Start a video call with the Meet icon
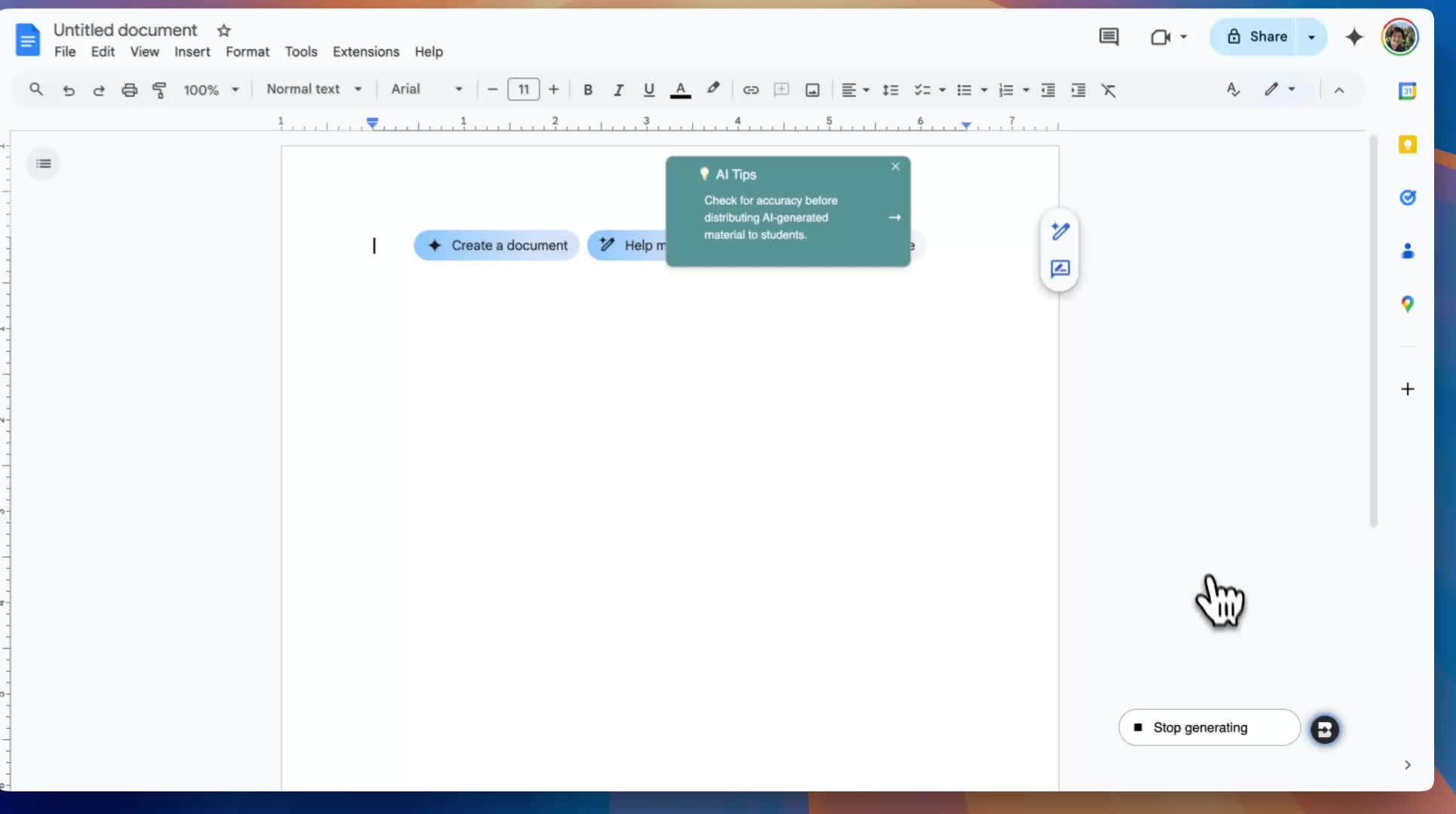 tap(1161, 37)
